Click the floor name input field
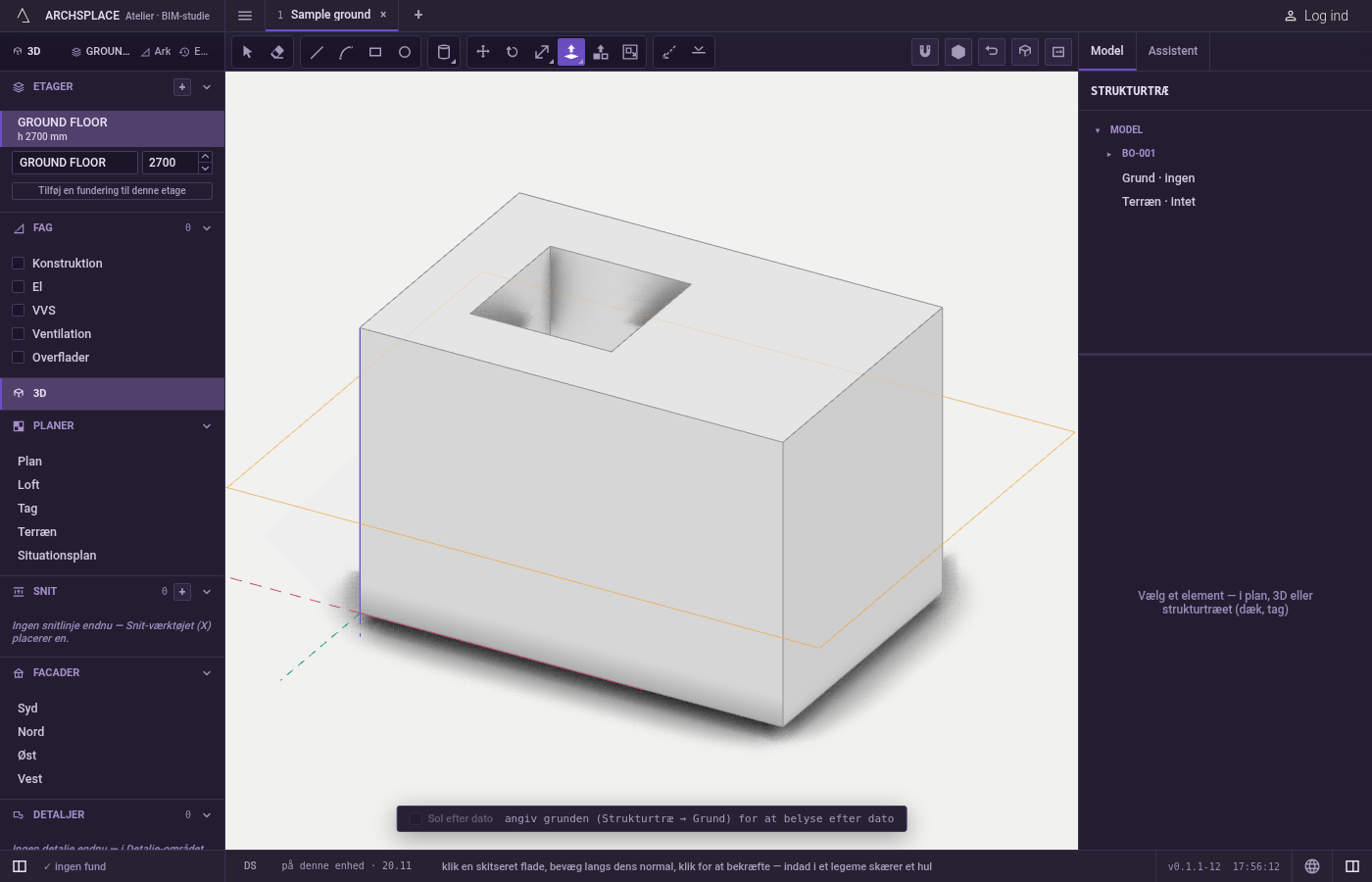1372x882 pixels. [74, 163]
